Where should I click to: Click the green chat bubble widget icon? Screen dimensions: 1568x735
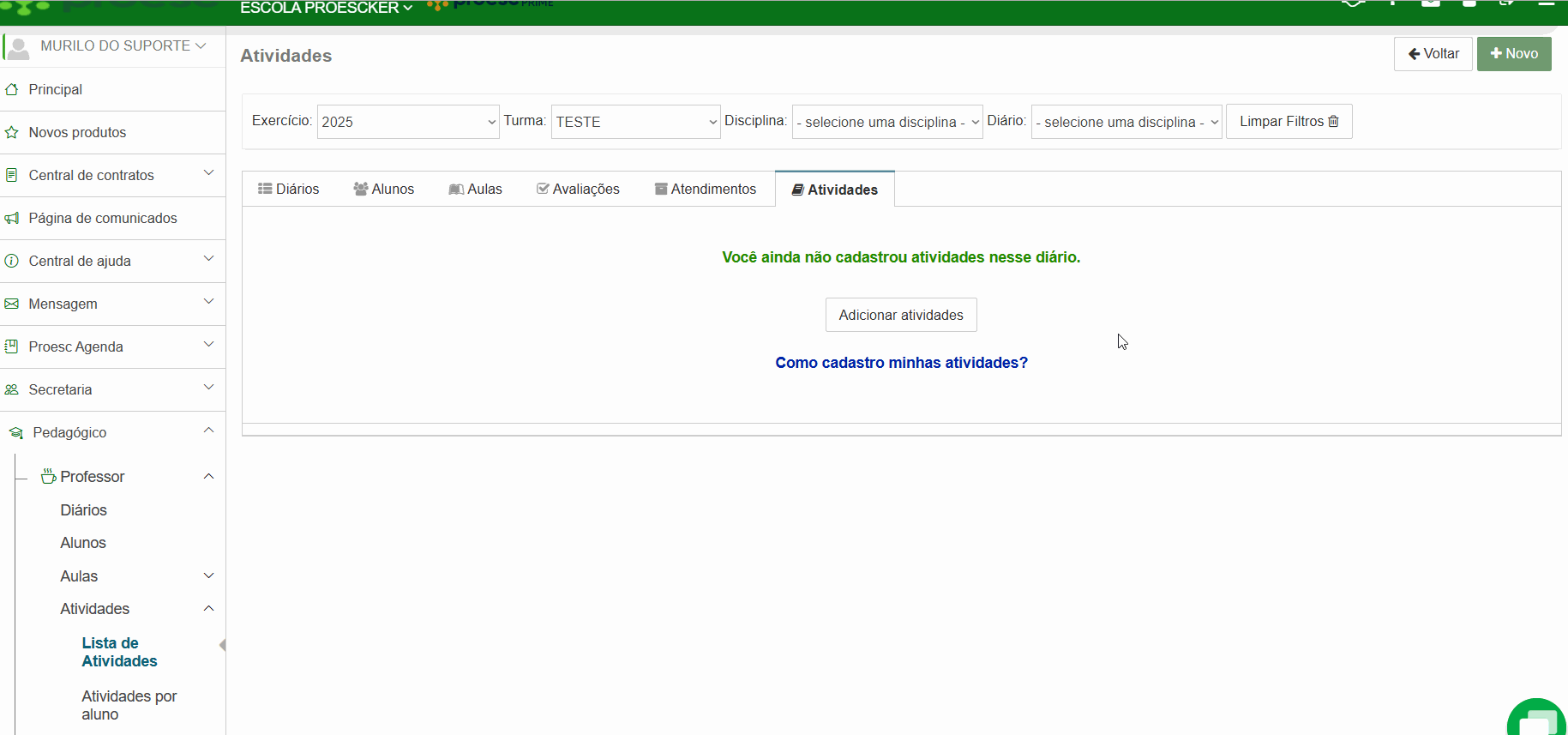click(x=1539, y=719)
